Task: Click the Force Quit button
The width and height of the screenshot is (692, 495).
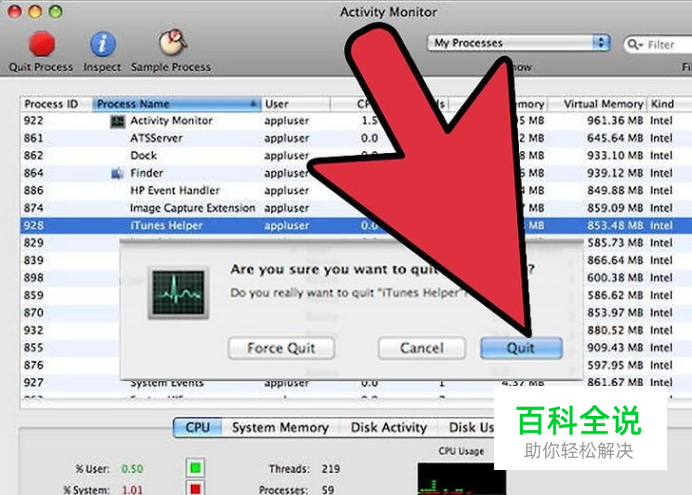Action: (x=281, y=348)
